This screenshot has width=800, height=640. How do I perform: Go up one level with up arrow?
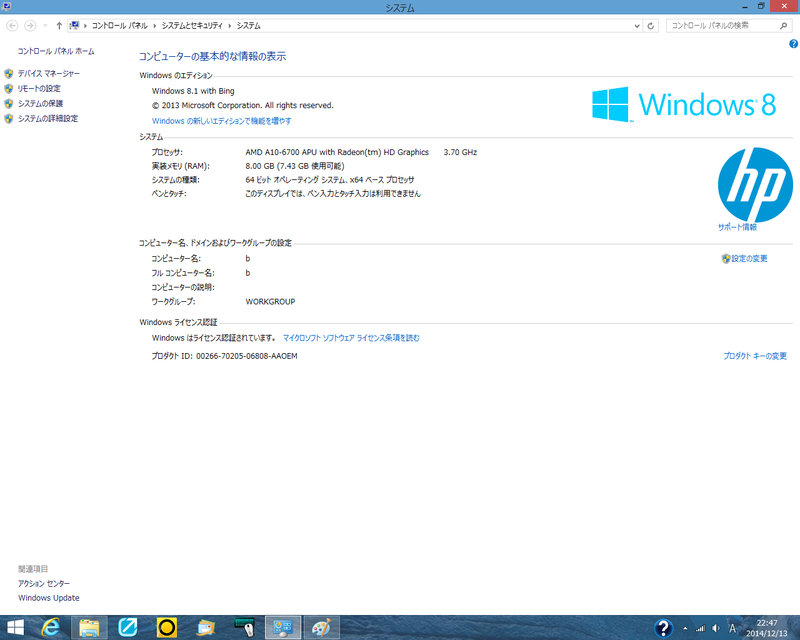[59, 26]
